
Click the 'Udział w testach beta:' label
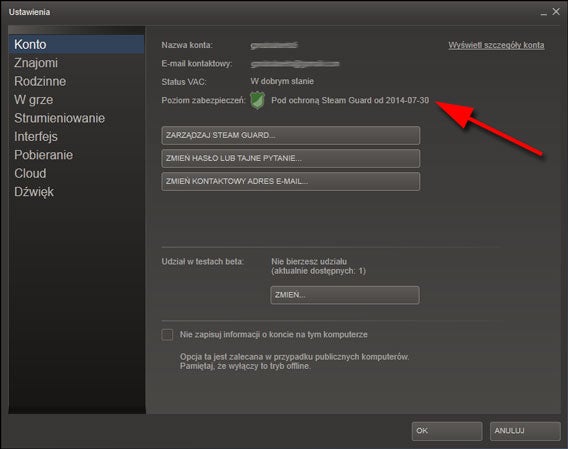(203, 261)
